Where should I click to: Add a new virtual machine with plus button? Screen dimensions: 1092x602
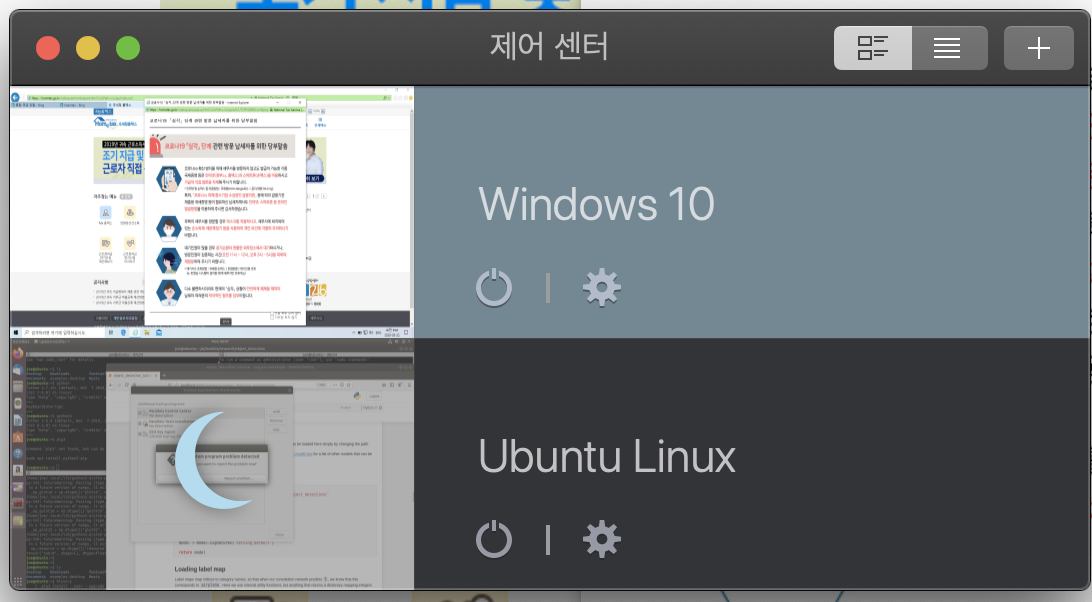(1038, 48)
